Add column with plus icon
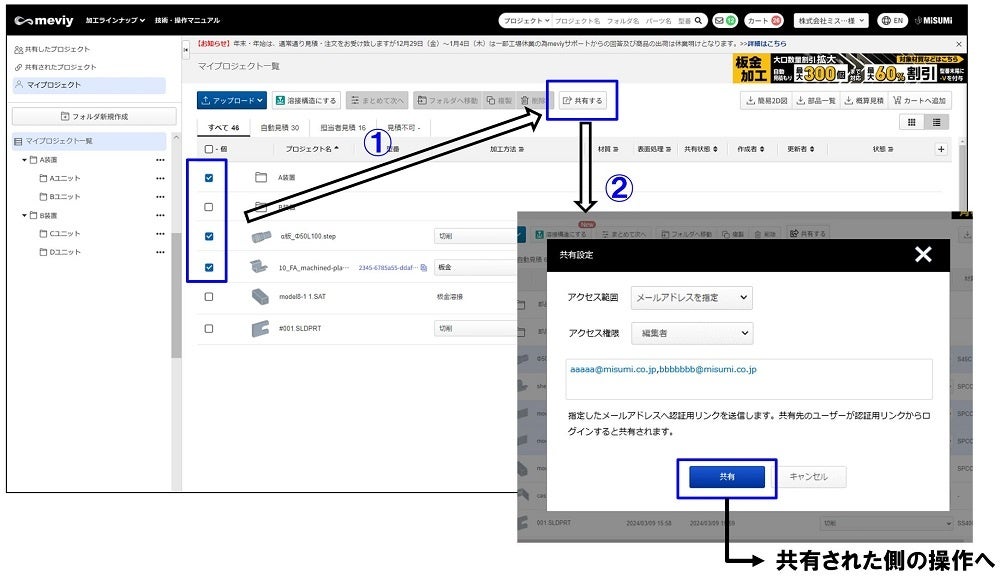The width and height of the screenshot is (1000, 580). (941, 149)
